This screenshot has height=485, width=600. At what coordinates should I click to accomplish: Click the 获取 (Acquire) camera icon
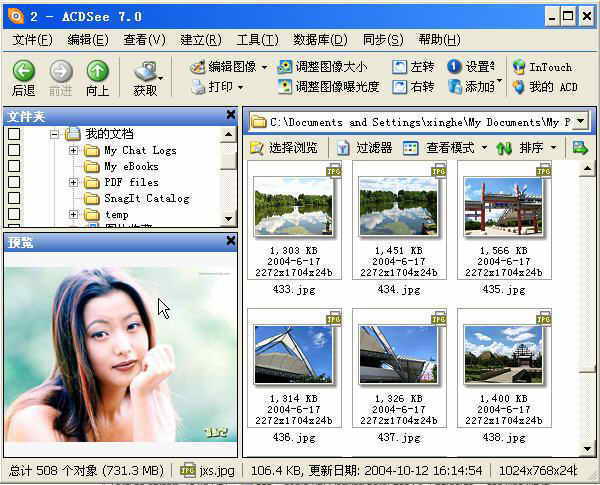click(146, 71)
